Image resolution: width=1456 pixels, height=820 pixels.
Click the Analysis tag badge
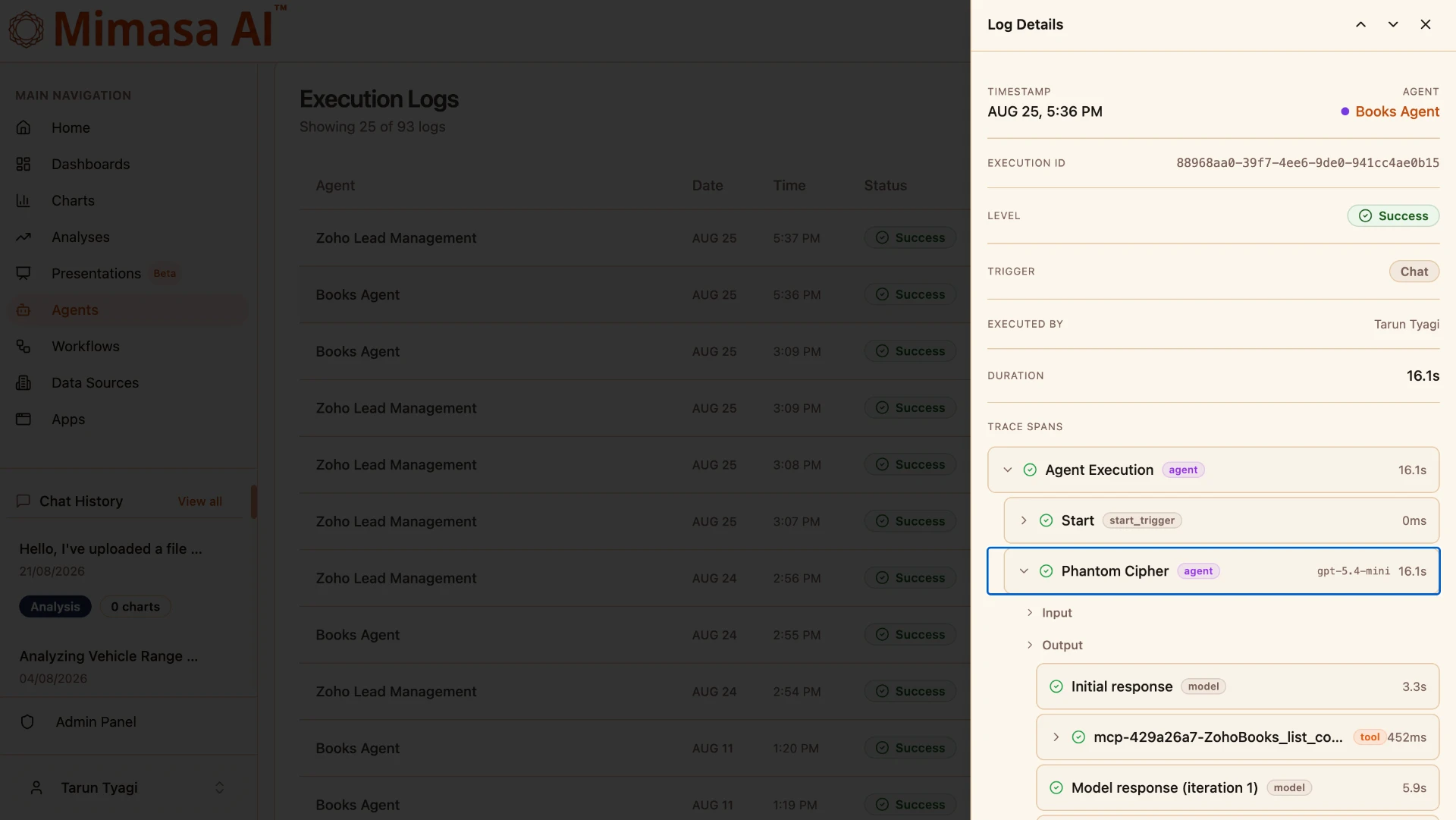[55, 607]
